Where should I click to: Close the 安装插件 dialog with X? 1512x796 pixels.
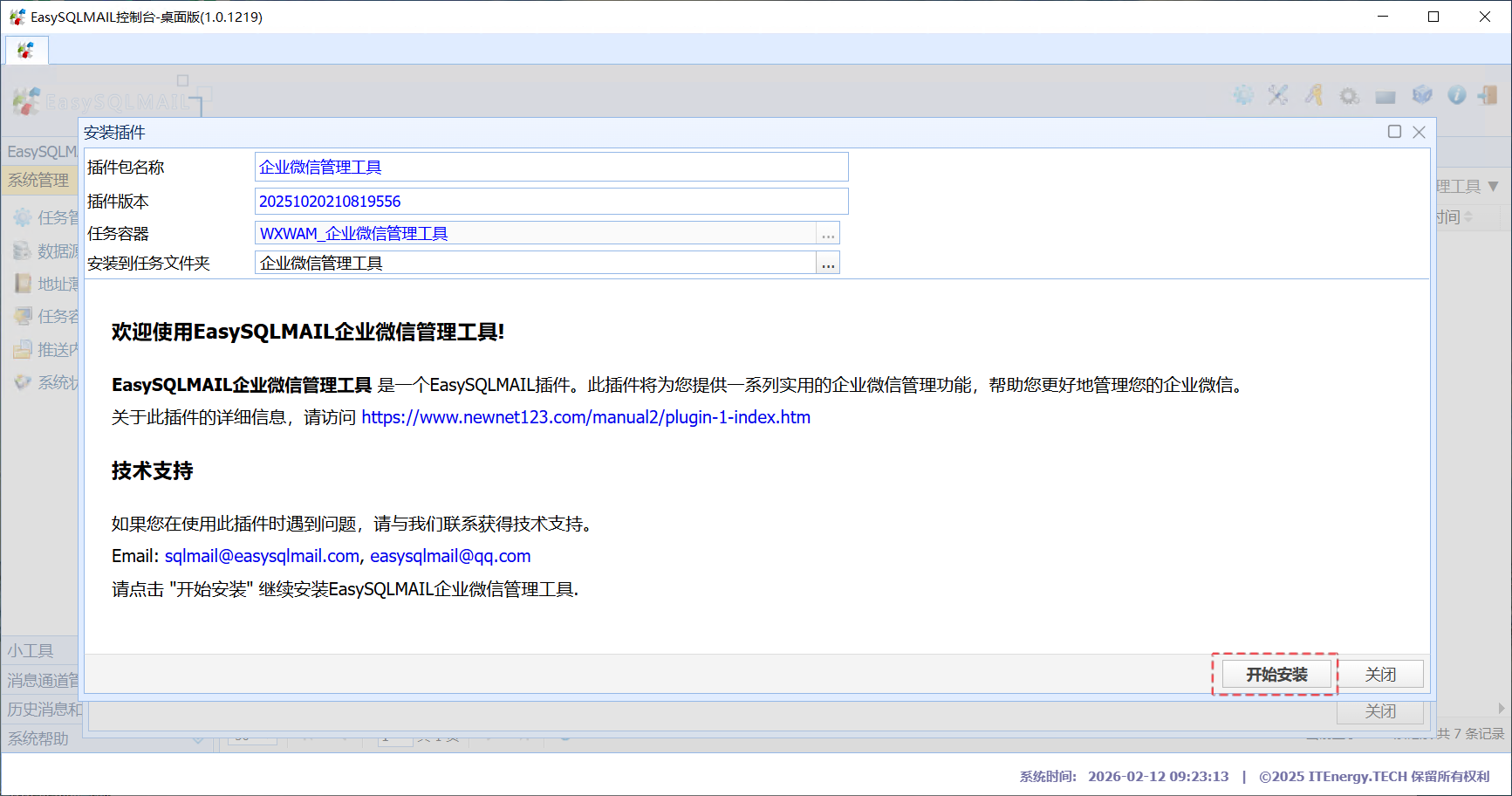[x=1420, y=132]
